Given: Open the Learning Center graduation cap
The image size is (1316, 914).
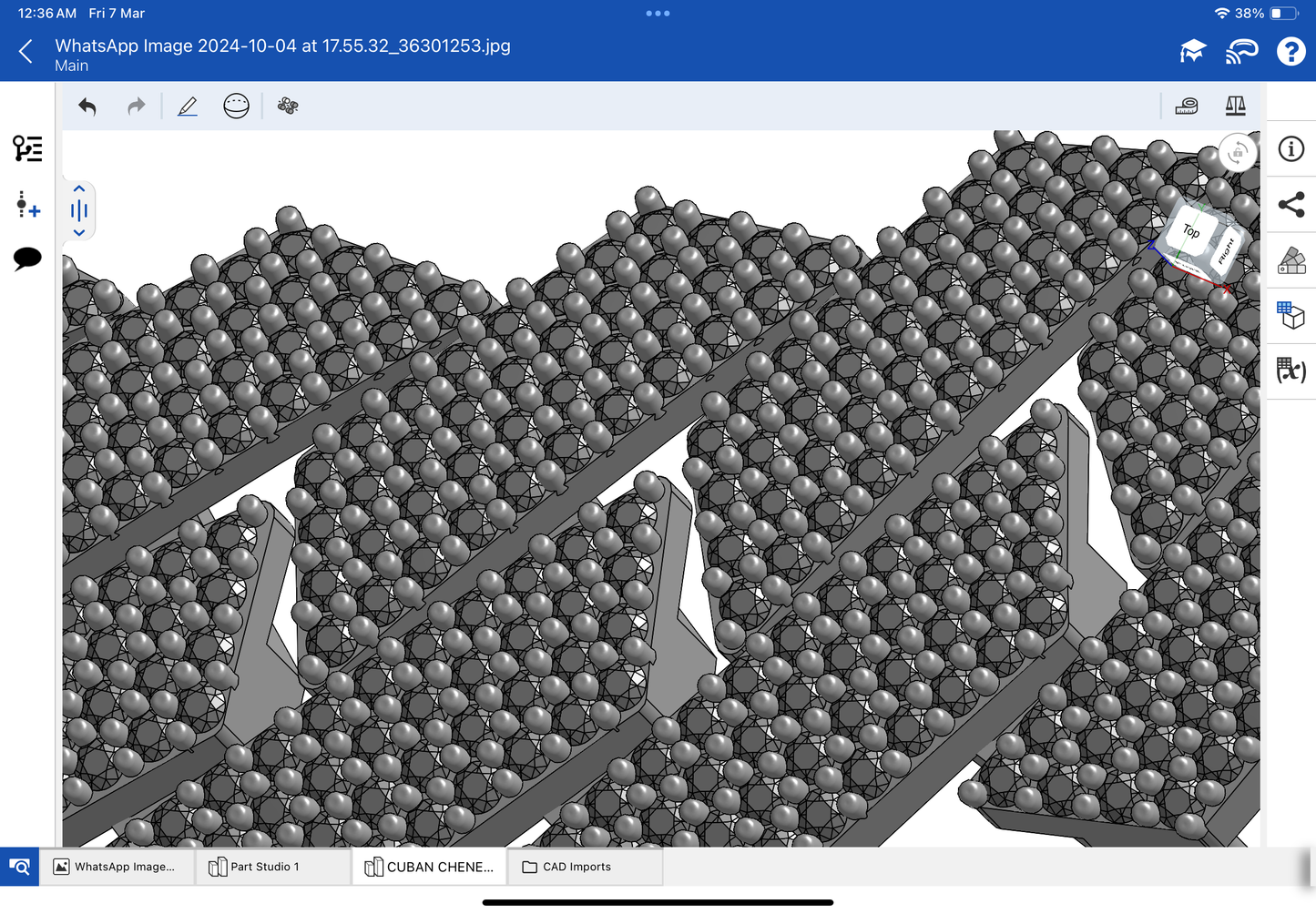Looking at the screenshot, I should 1192,52.
